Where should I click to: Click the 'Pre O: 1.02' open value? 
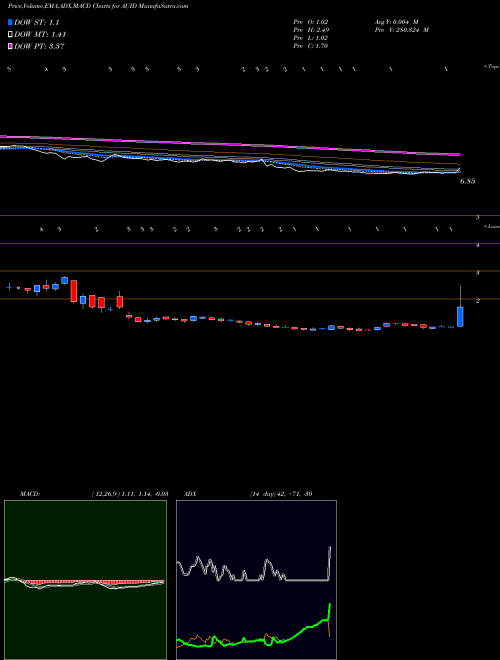point(311,22)
